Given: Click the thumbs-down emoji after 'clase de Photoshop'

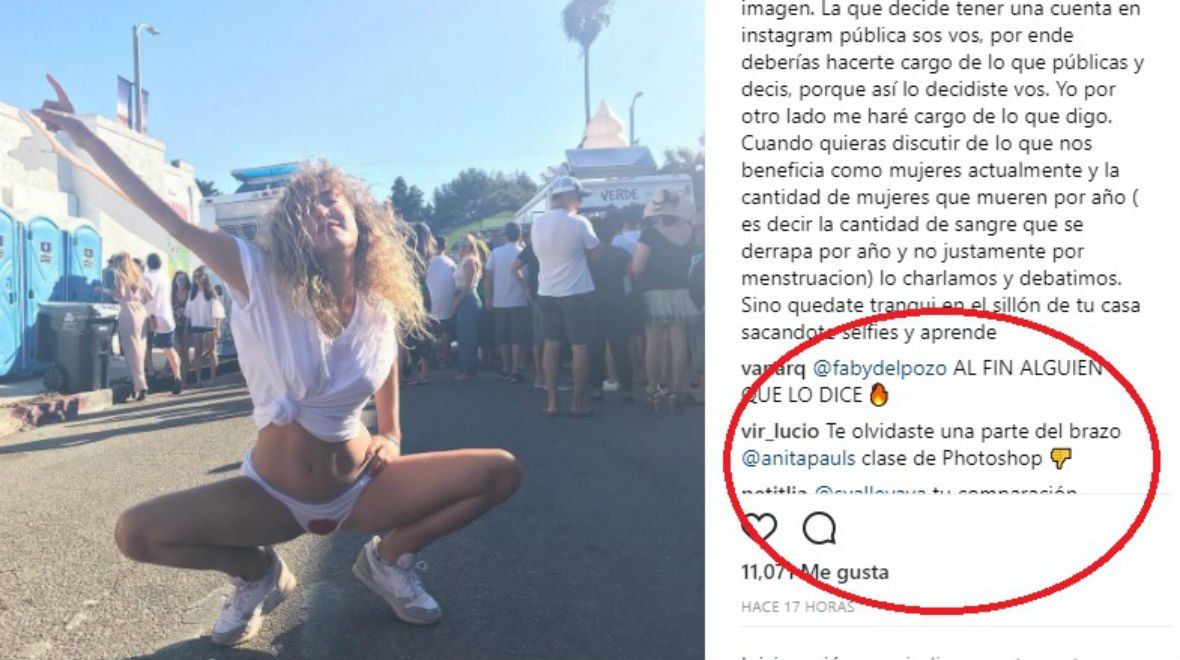Looking at the screenshot, I should [x=1061, y=458].
